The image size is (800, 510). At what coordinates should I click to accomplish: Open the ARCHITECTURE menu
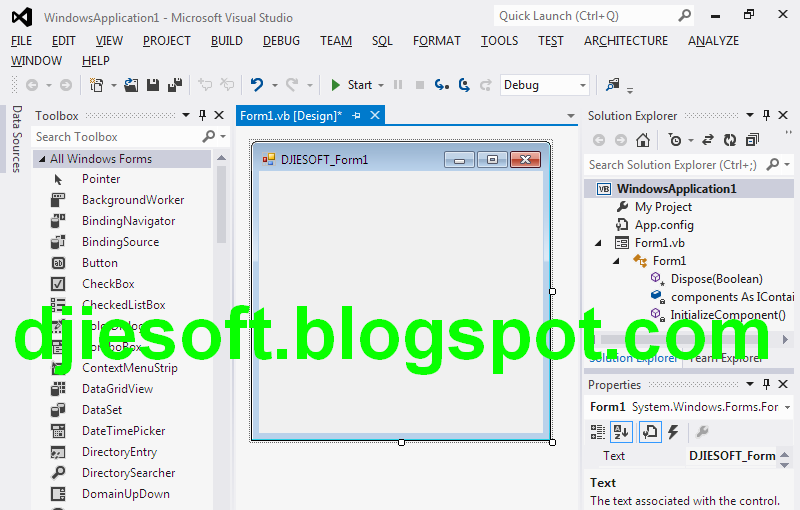point(626,41)
